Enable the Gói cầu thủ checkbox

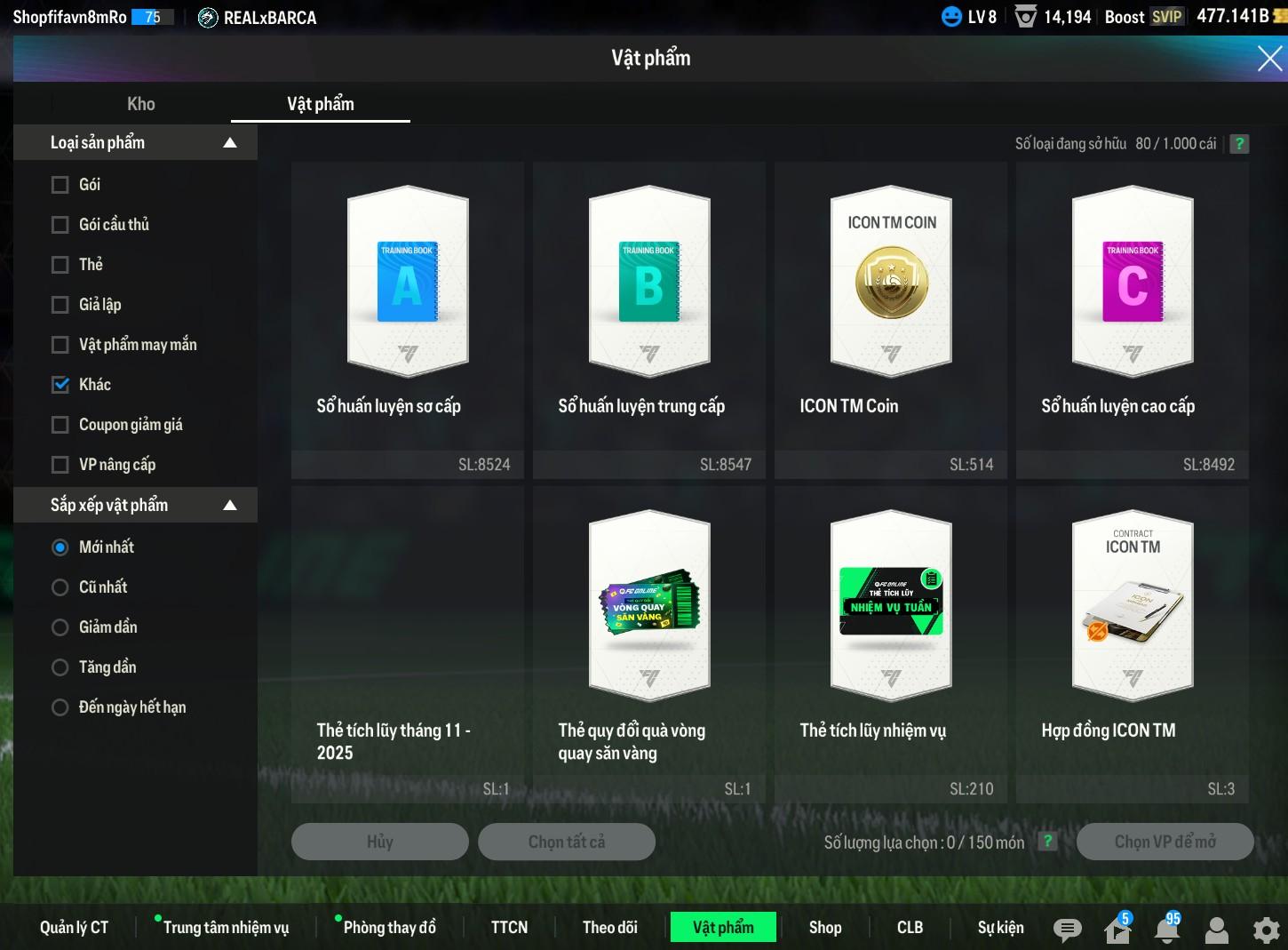pos(60,225)
